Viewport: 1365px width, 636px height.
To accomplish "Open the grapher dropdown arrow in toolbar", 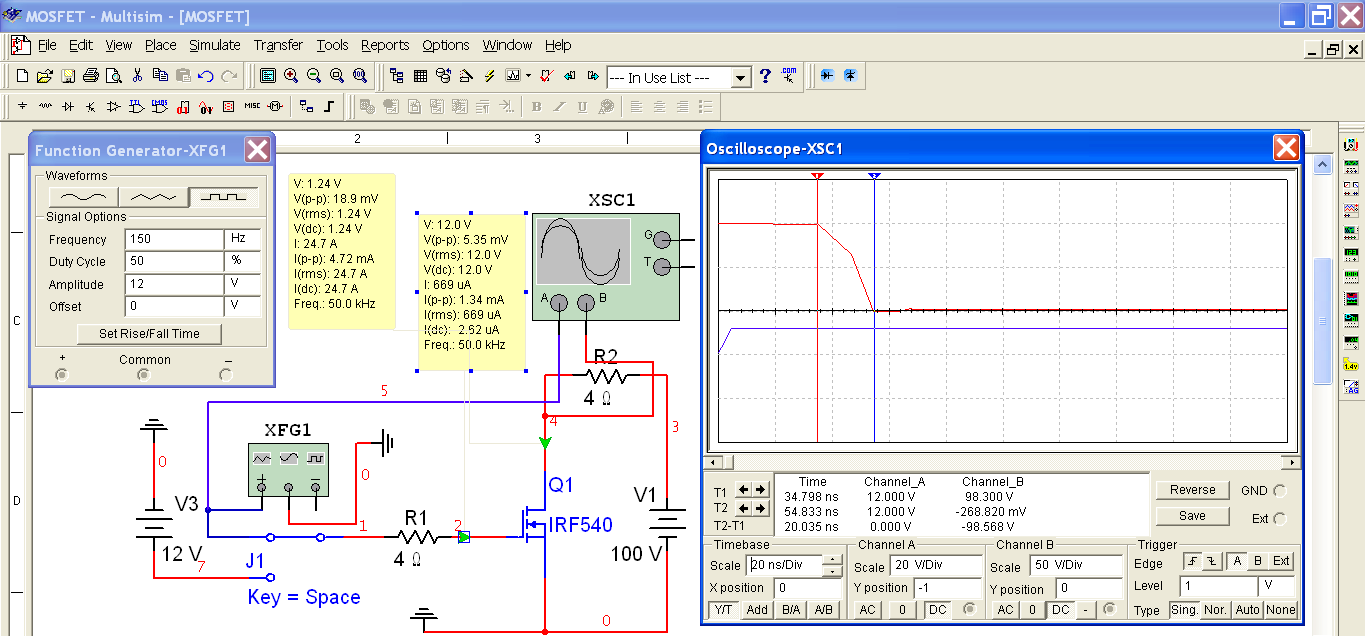I will tap(527, 76).
